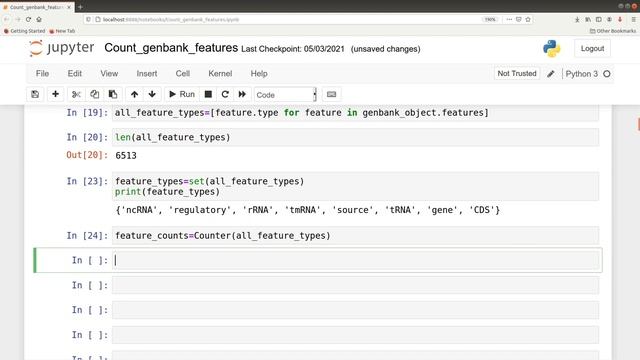Reload the page in the browser
The width and height of the screenshot is (640, 360).
point(28,19)
